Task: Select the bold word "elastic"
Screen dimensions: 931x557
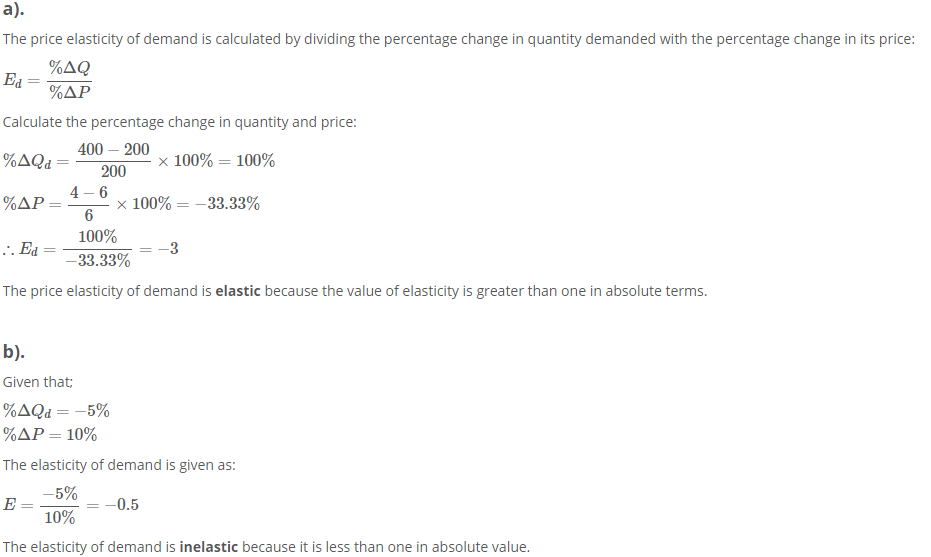Action: (x=238, y=291)
